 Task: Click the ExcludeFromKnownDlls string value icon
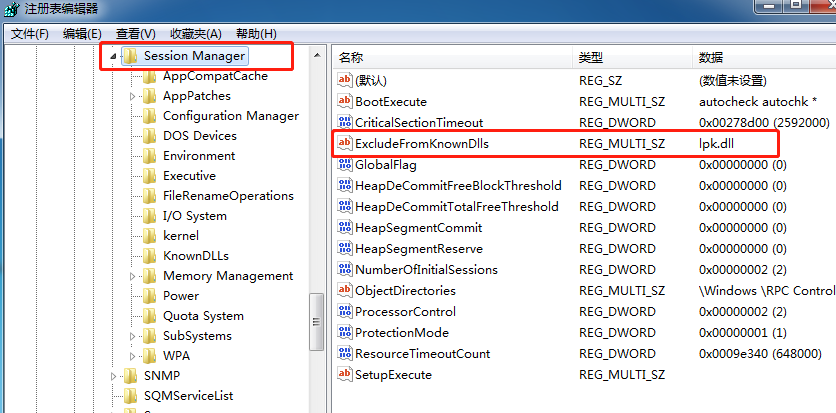[x=346, y=144]
